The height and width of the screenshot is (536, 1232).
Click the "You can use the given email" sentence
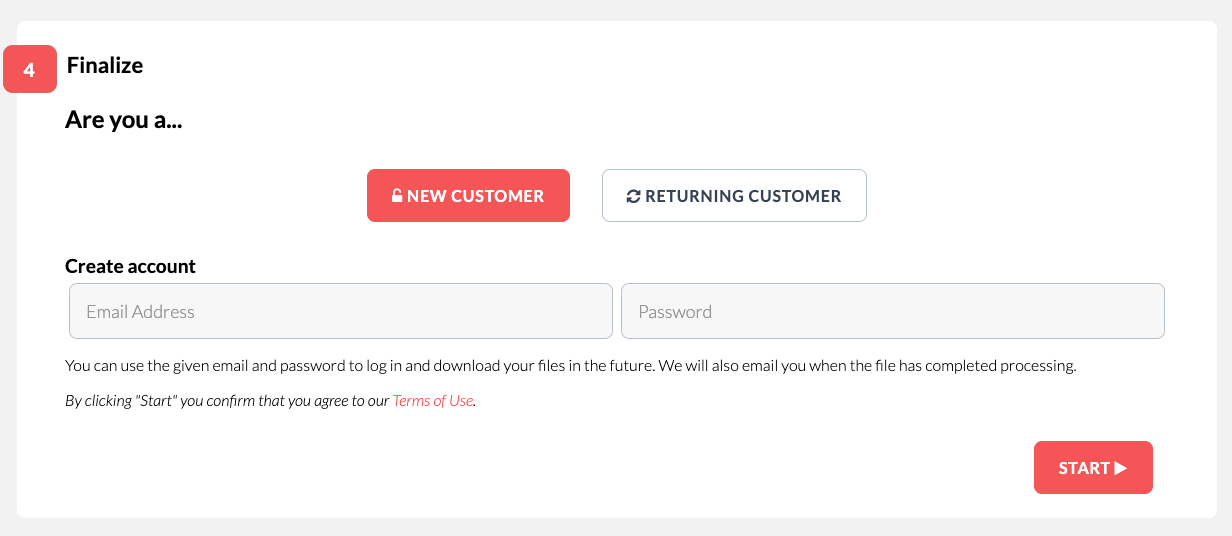(360, 366)
